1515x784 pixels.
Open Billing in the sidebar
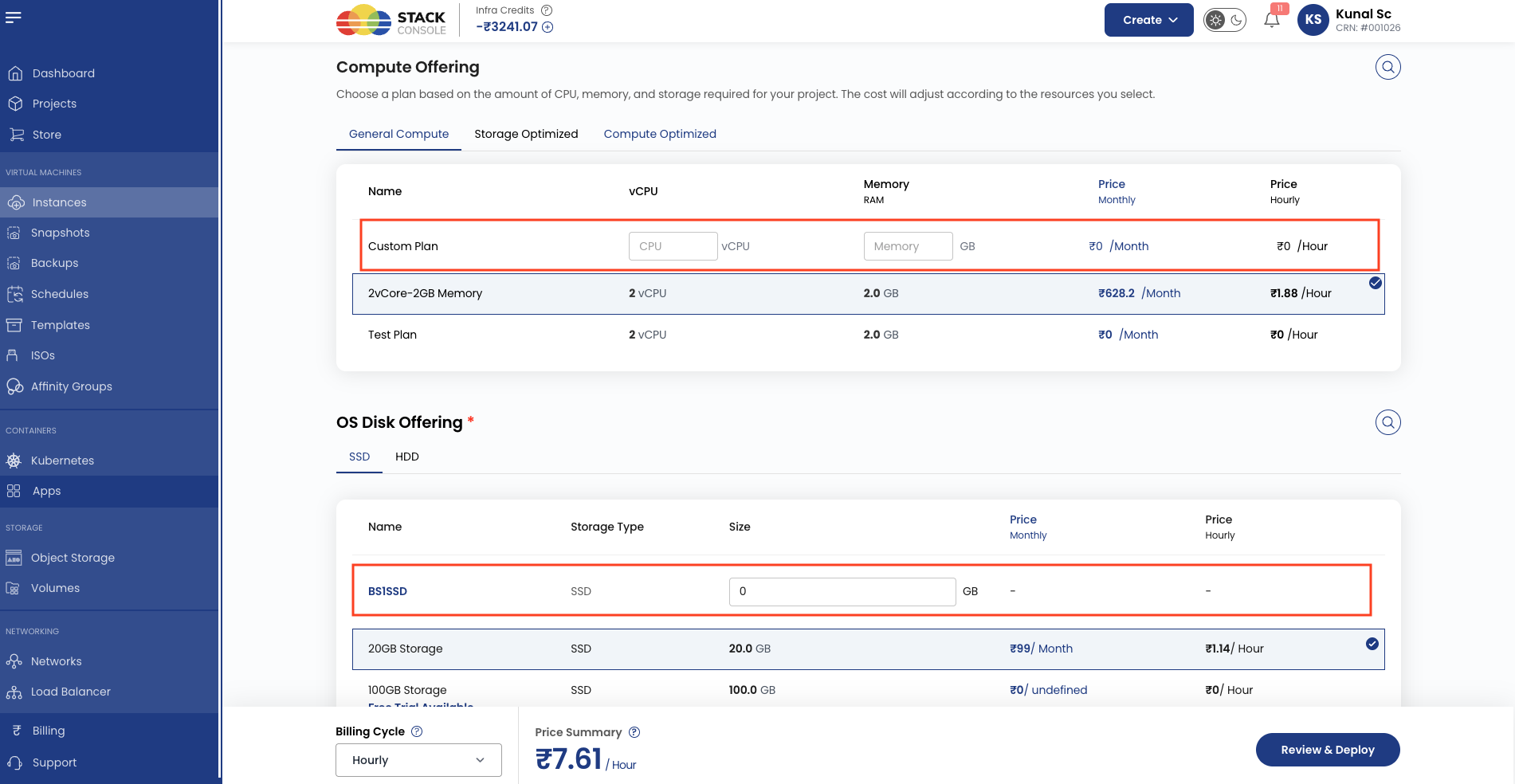(x=49, y=731)
